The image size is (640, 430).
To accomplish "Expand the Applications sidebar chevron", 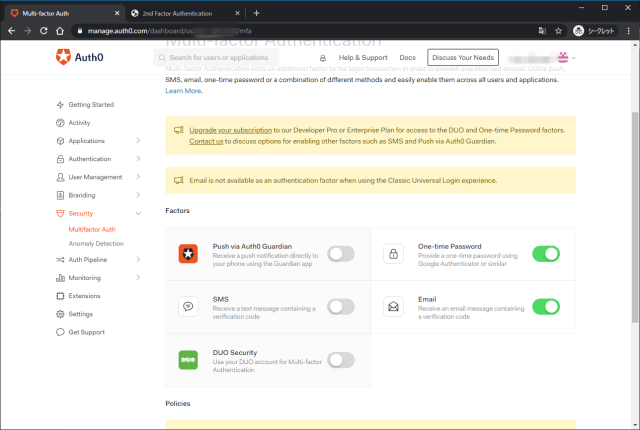I will 138,141.
